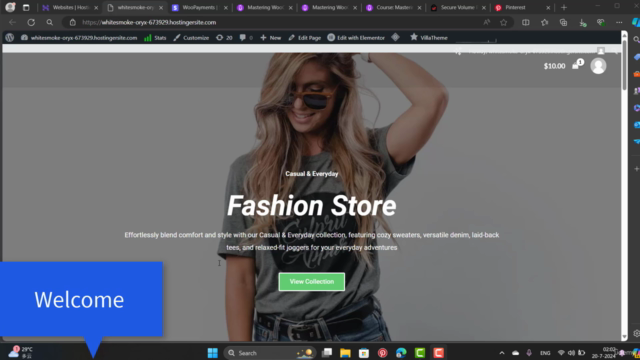Open the Windows Start menu
640x360 pixels.
[x=212, y=353]
